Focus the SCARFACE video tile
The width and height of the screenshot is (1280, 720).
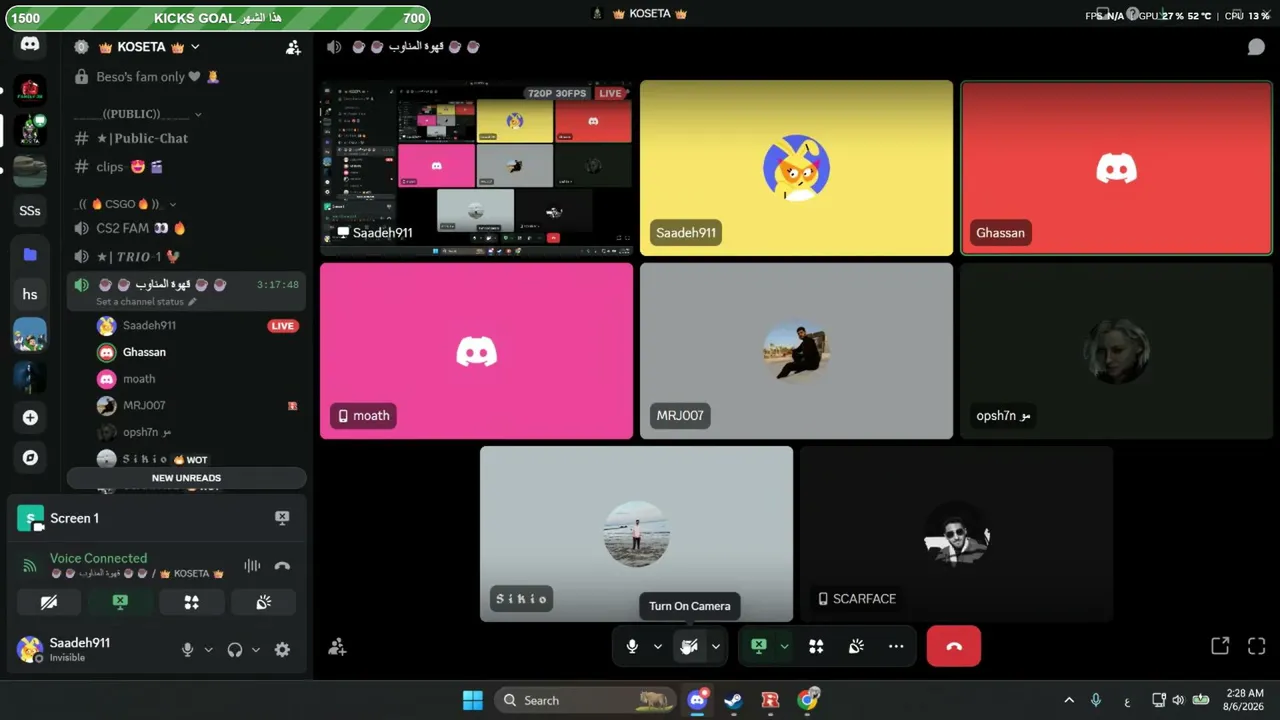[x=956, y=534]
